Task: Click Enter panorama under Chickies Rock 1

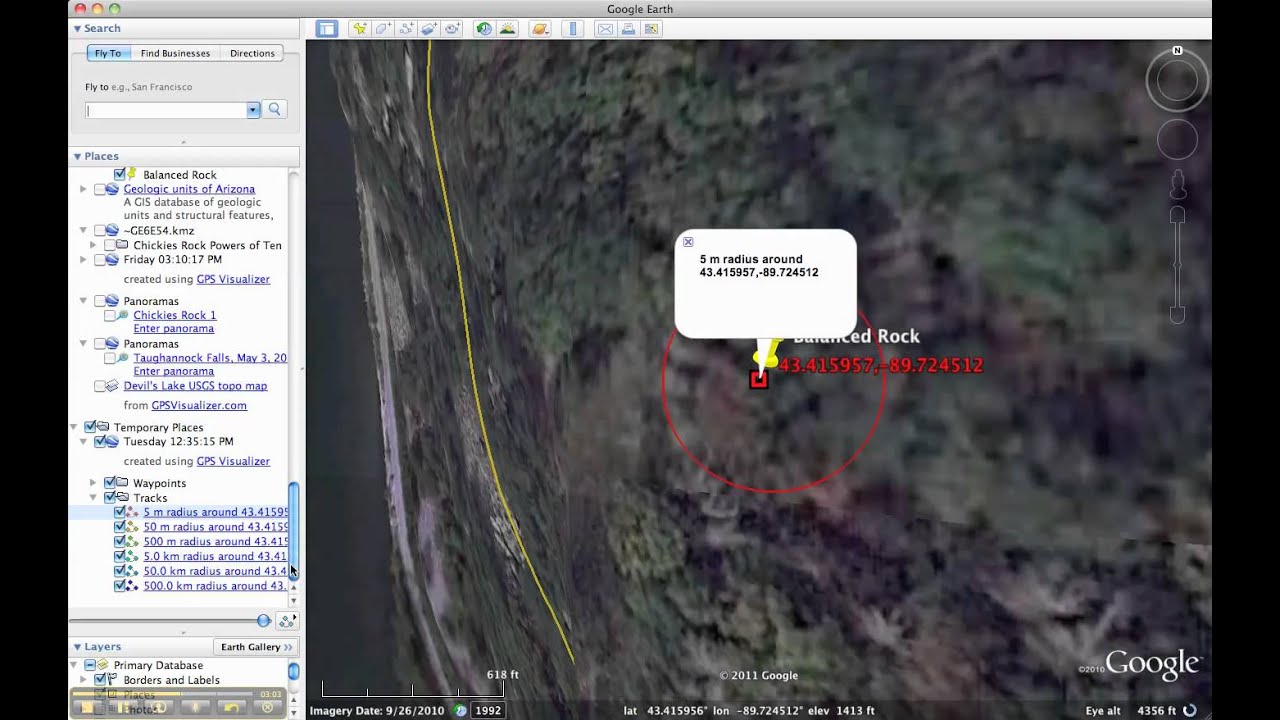Action: click(x=174, y=329)
